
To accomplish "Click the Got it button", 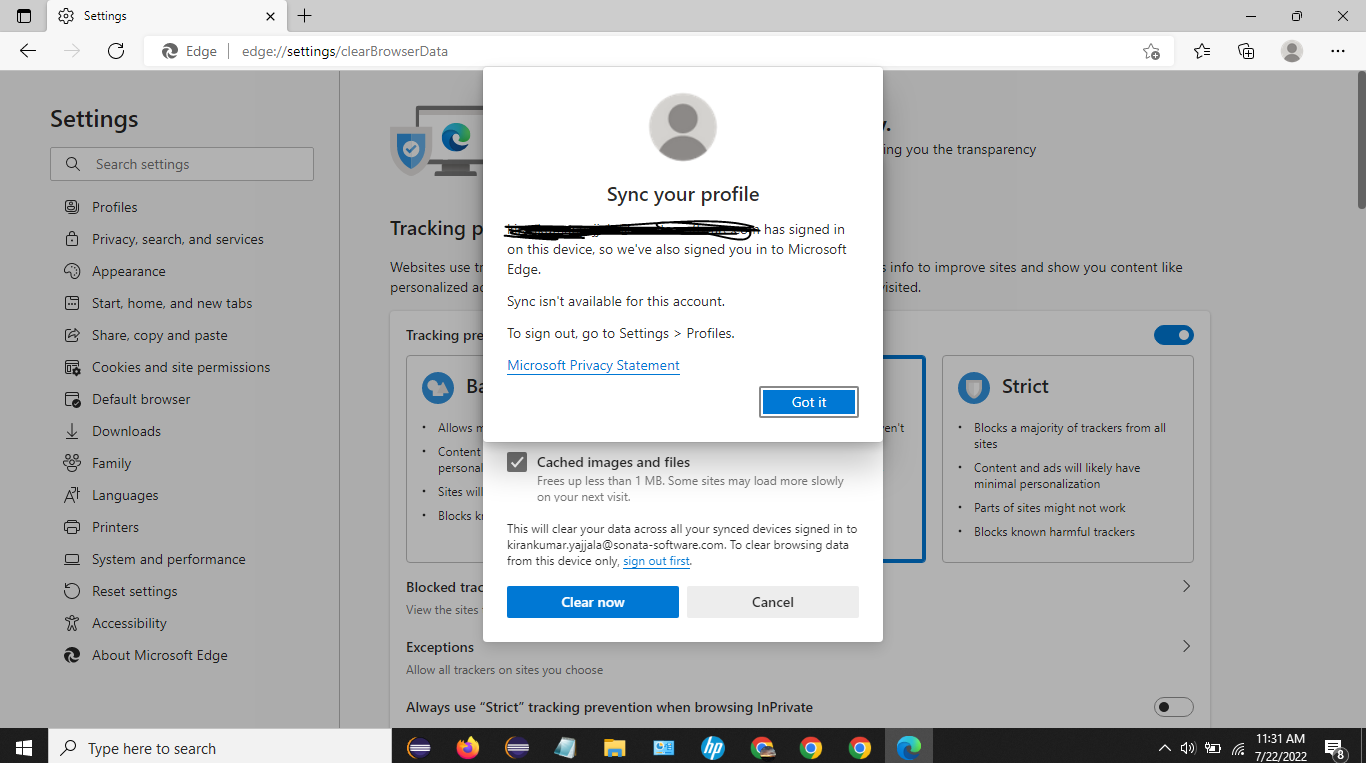I will point(809,402).
